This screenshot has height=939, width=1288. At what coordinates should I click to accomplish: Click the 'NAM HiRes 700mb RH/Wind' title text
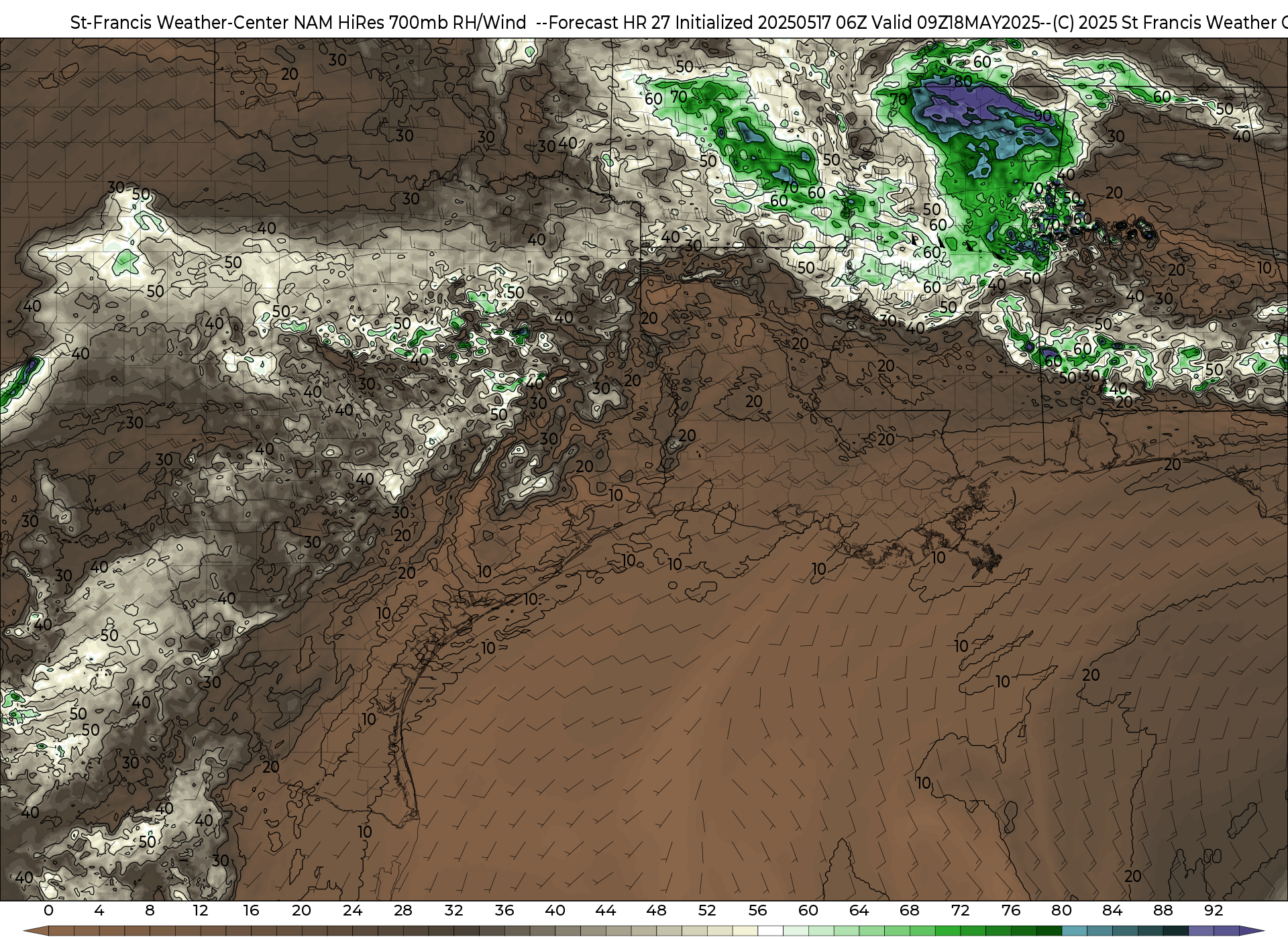[x=410, y=23]
